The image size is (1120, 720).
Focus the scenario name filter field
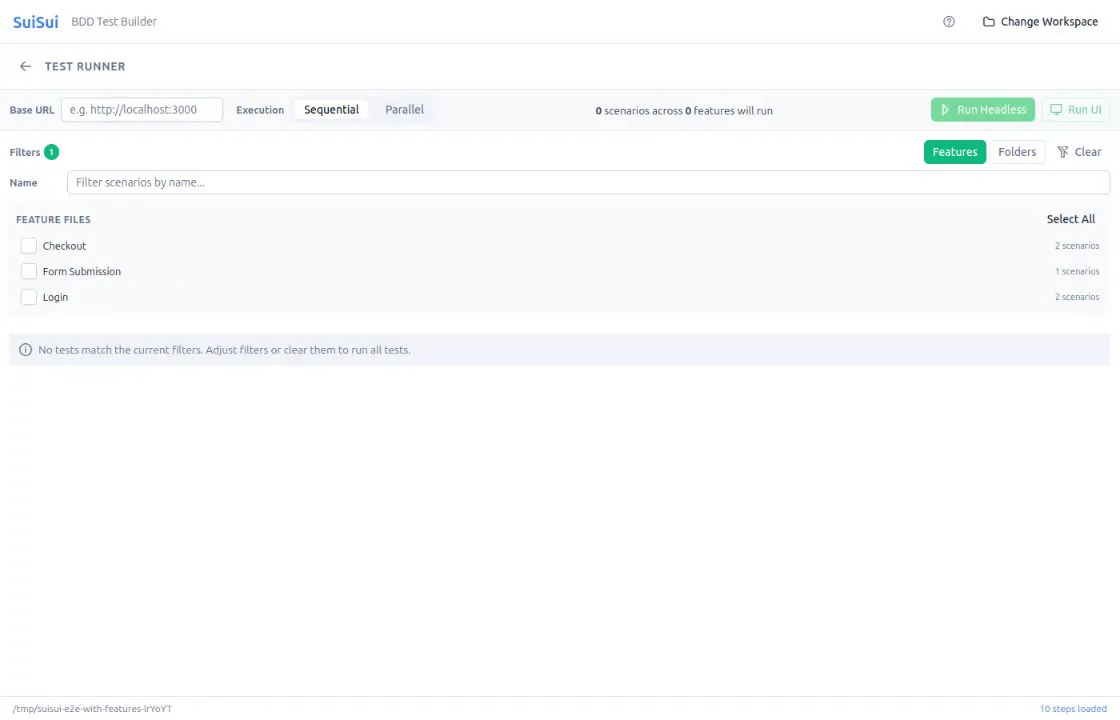589,183
